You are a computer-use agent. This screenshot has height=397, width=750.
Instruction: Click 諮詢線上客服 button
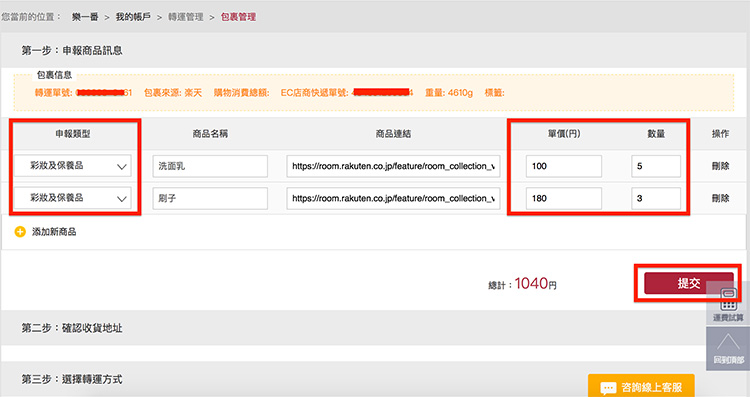click(x=641, y=386)
